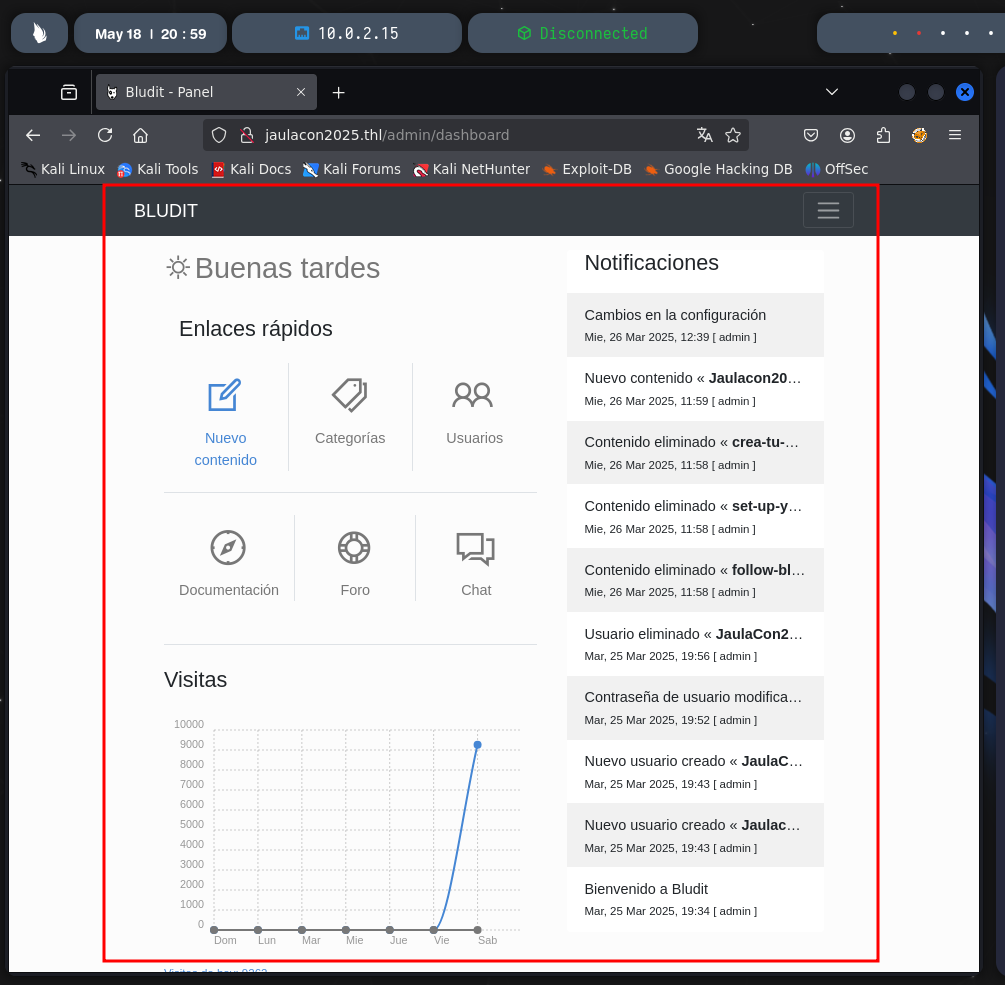1005x985 pixels.
Task: Select the Bludit - Panel tab
Action: click(x=206, y=92)
